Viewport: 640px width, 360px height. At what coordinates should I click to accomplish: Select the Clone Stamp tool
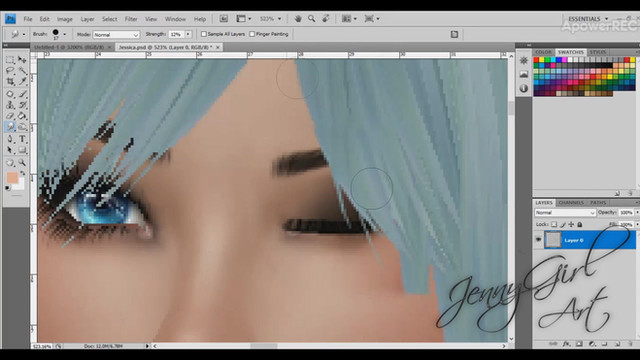tap(10, 105)
